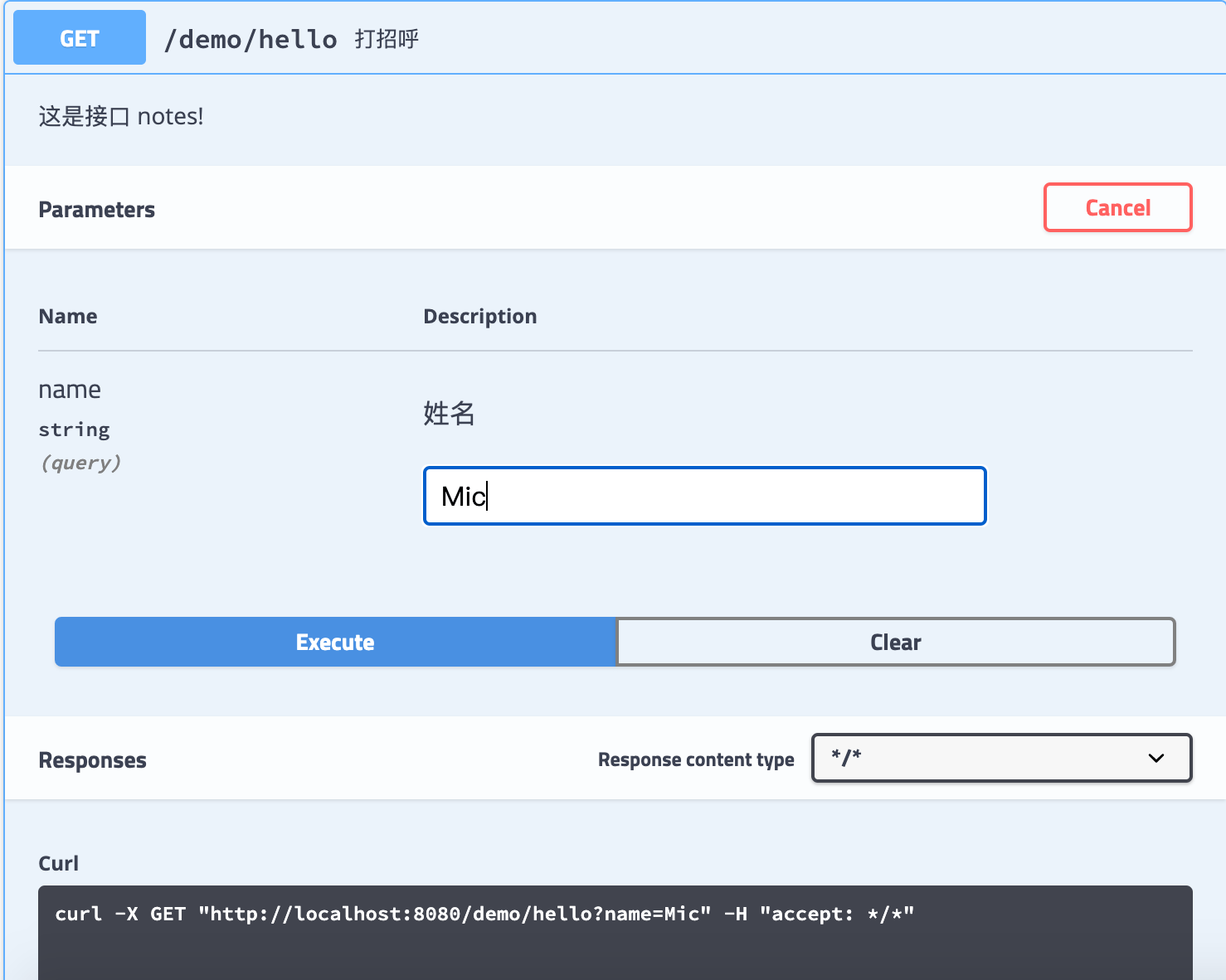Click the (query) location label
Screen dimensions: 1226x980
click(x=80, y=463)
